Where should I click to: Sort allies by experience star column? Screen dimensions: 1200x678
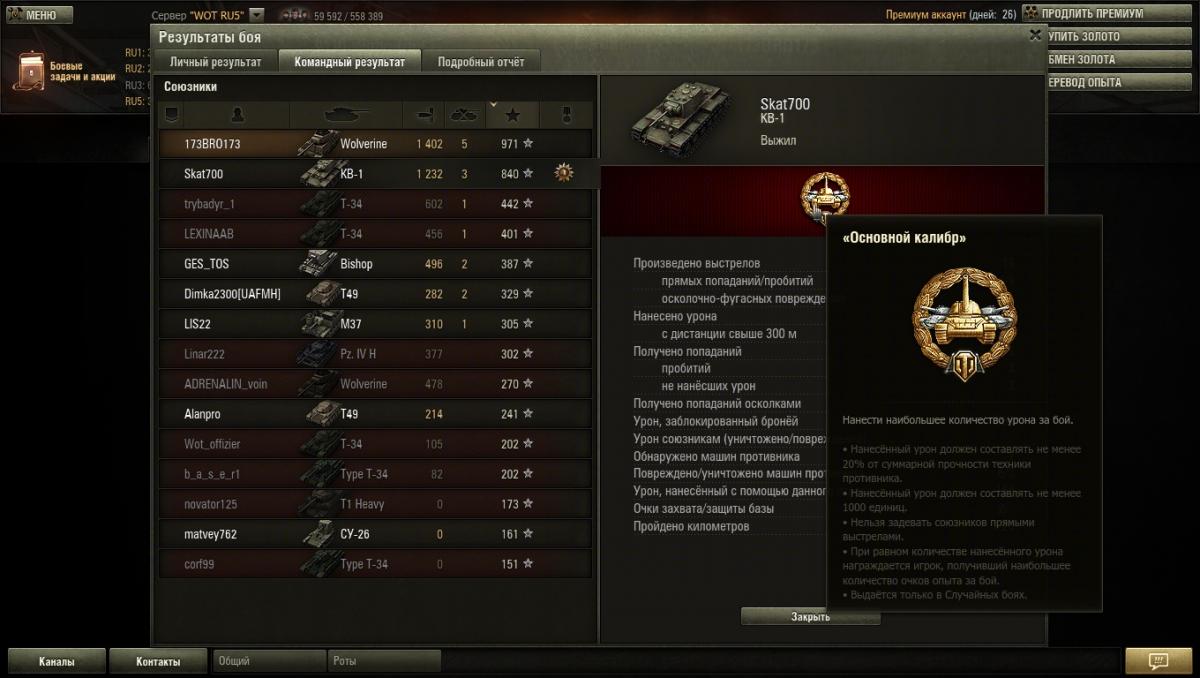click(x=513, y=115)
